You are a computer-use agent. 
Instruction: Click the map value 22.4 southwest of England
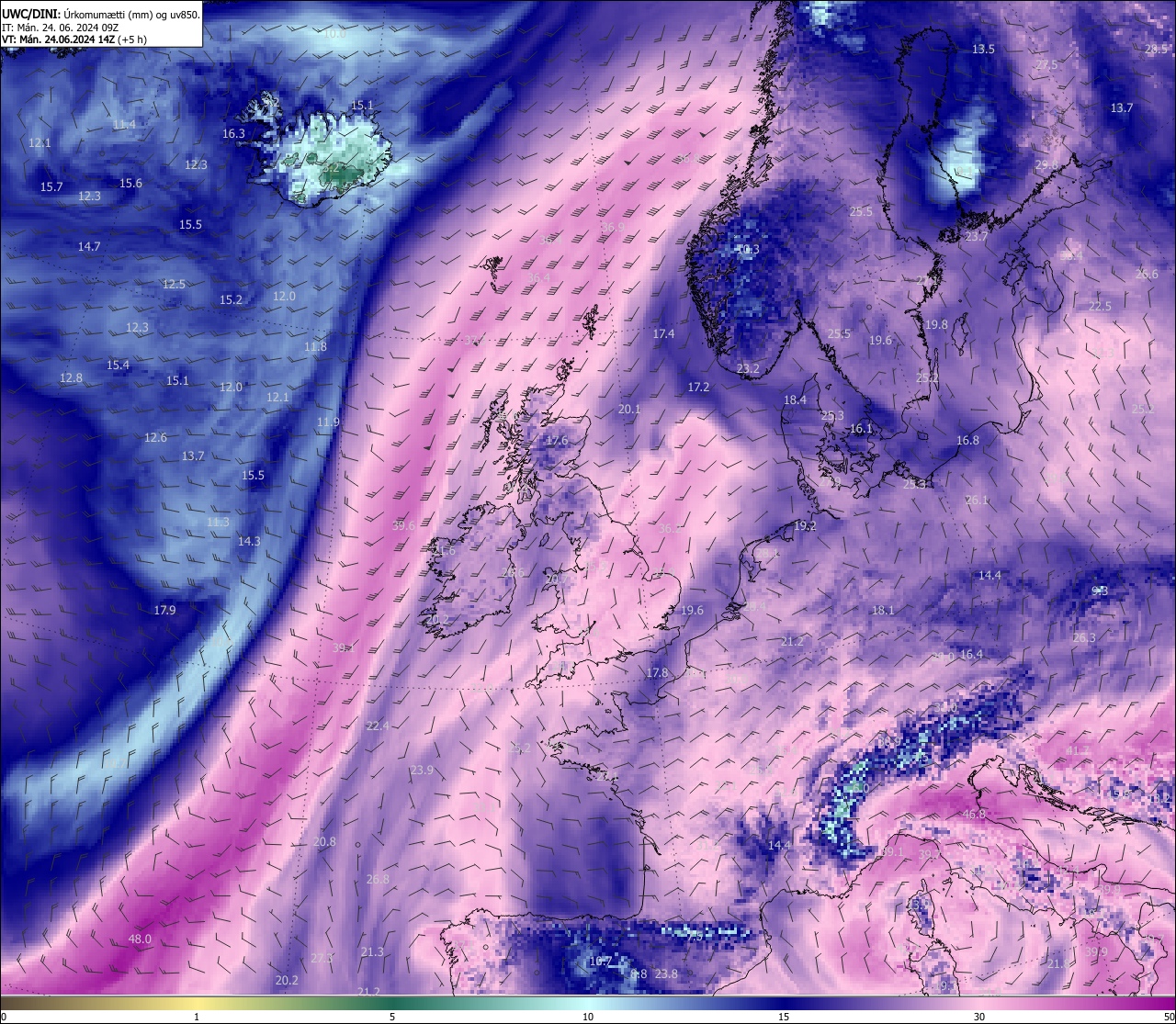(378, 726)
